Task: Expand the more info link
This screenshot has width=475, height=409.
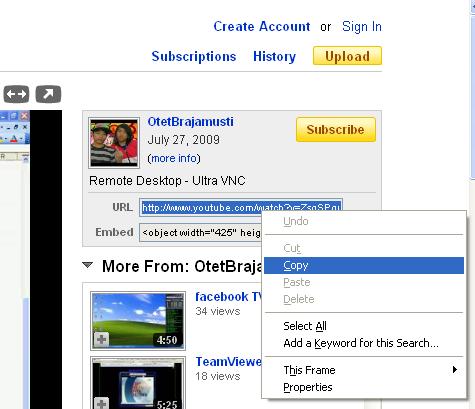Action: [174, 158]
